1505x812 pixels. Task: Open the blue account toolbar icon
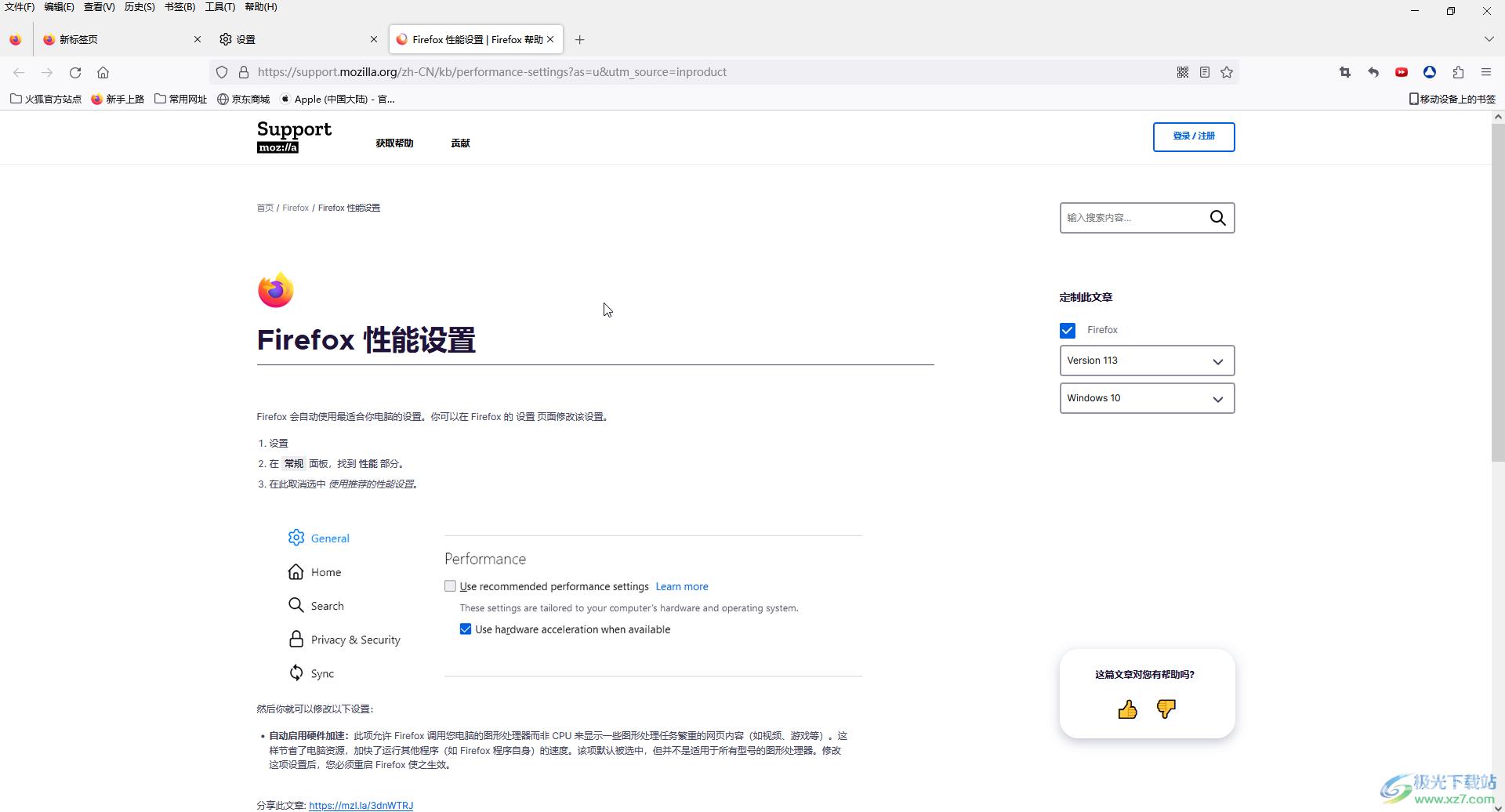pos(1430,72)
